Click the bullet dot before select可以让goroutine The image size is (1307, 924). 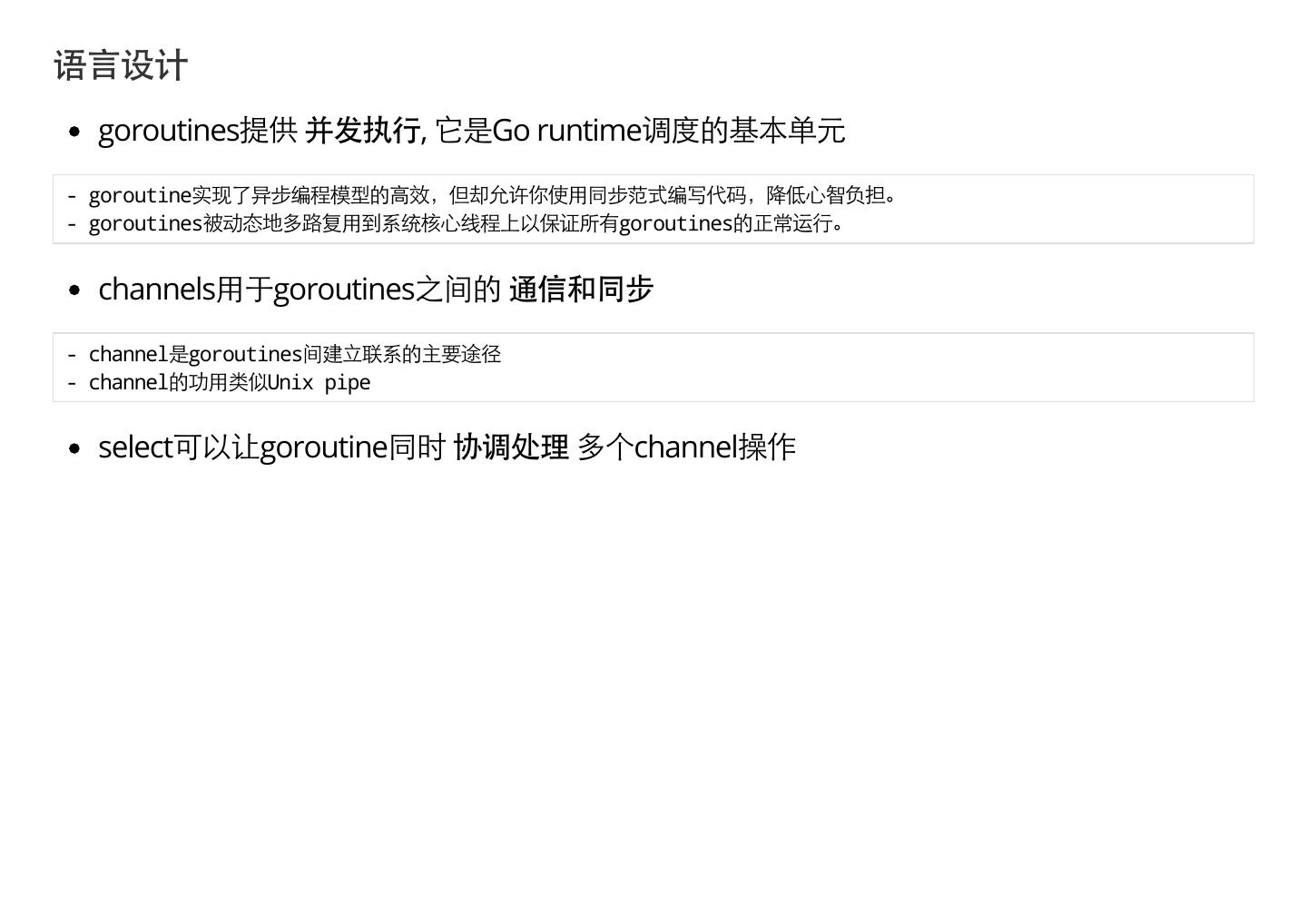click(x=74, y=448)
